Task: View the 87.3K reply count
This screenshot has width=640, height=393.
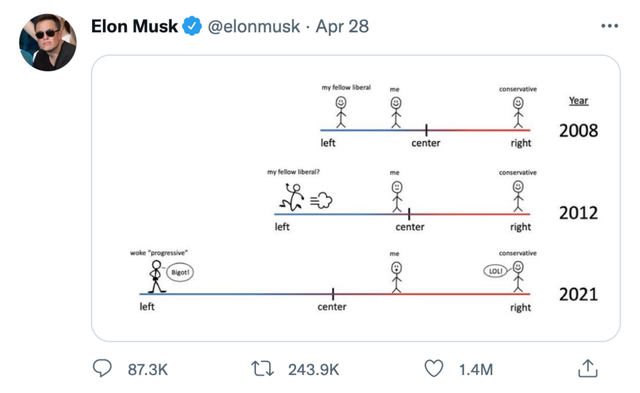Action: (x=147, y=370)
